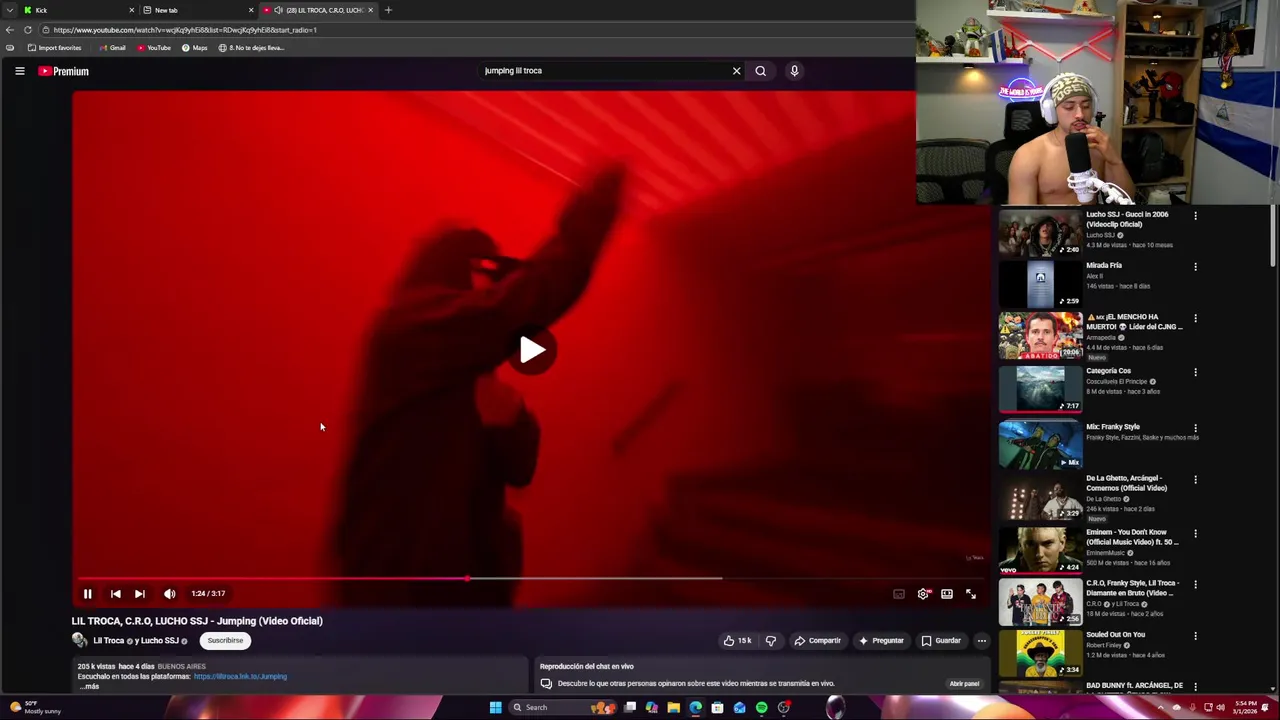Viewport: 1280px width, 720px height.
Task: Subscribe with Suscribirse button
Action: [x=225, y=641]
